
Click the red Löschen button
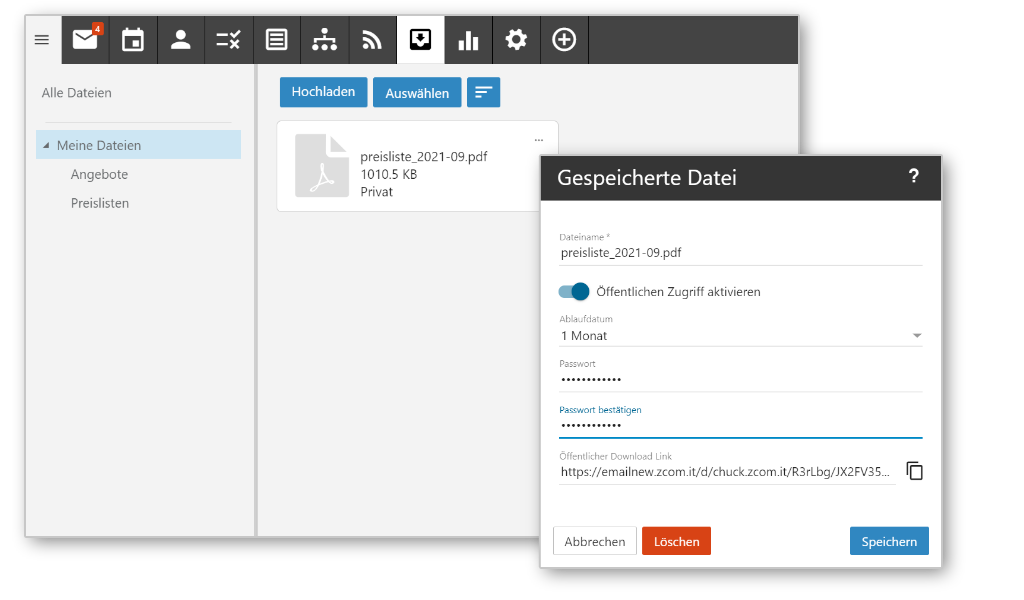click(676, 541)
